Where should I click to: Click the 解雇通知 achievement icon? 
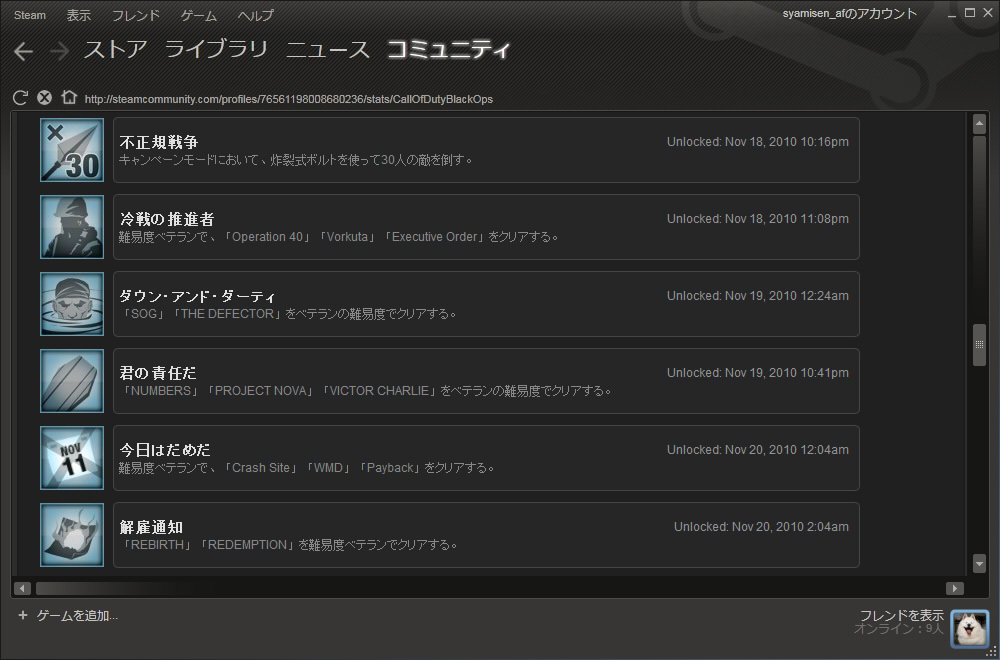72,535
